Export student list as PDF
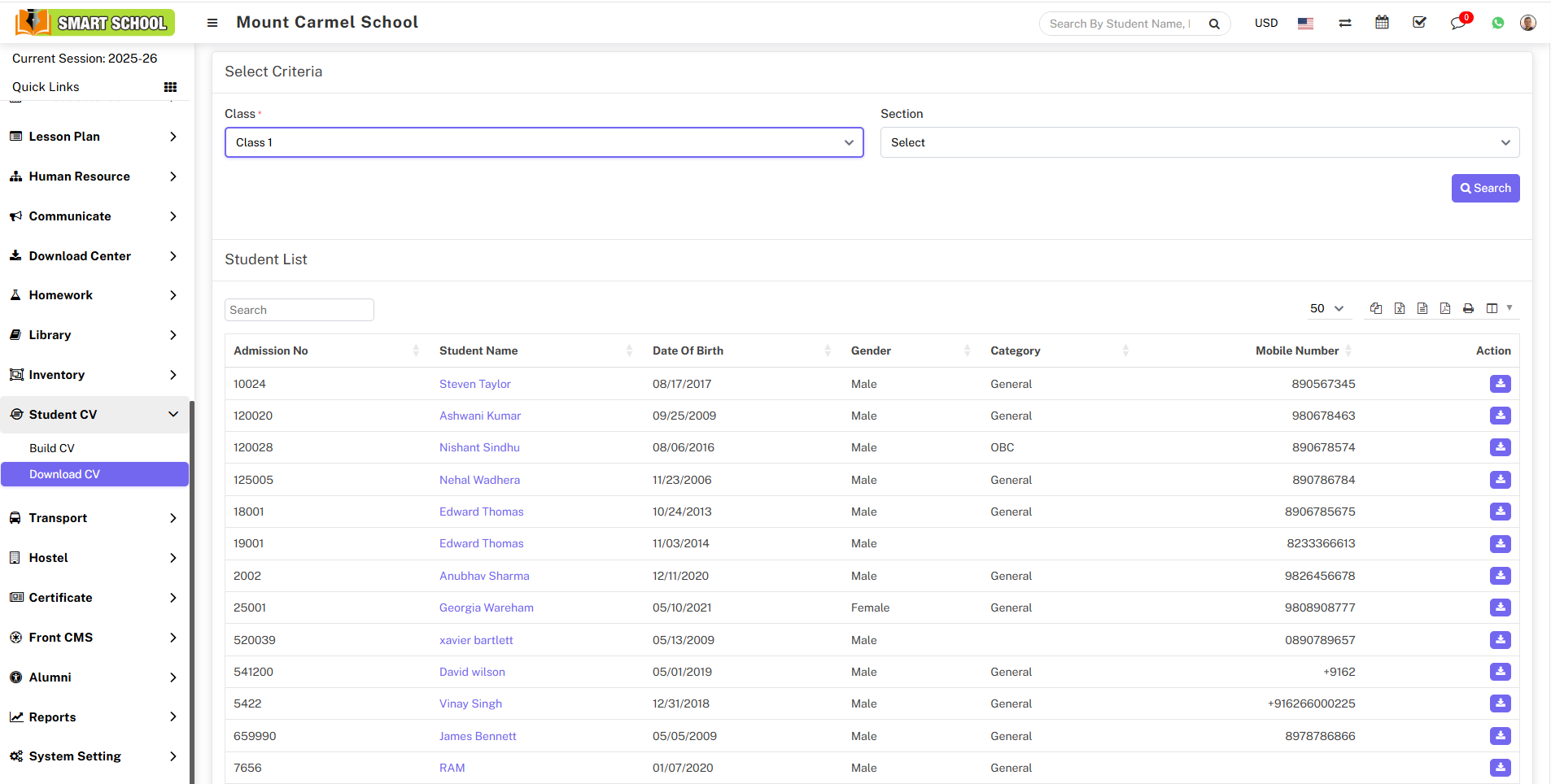The image size is (1551, 784). tap(1445, 308)
